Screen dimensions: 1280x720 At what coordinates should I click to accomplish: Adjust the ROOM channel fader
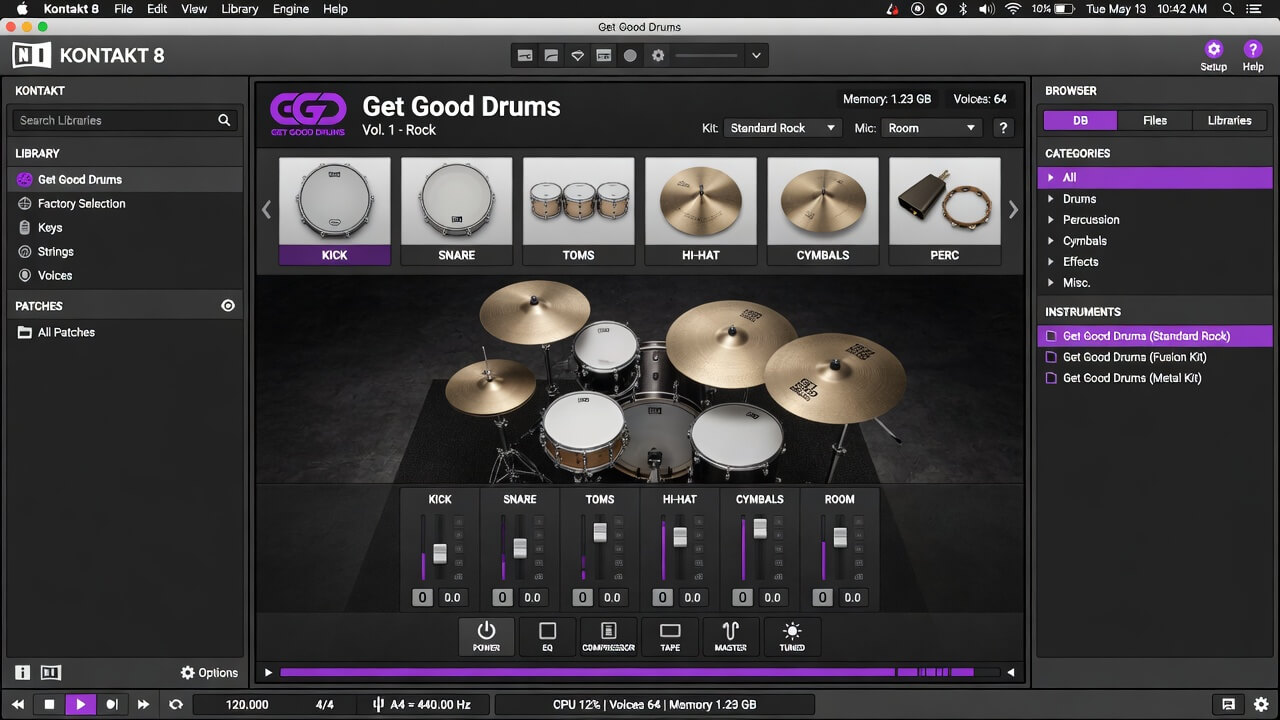tap(840, 537)
